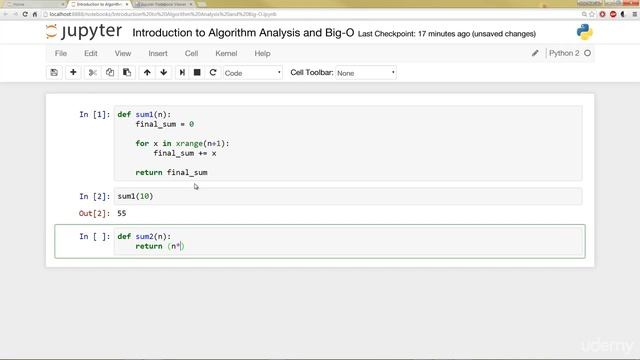Rename notebook title Introduction to Algorithm Analysis
This screenshot has width=640, height=360.
[x=243, y=33]
